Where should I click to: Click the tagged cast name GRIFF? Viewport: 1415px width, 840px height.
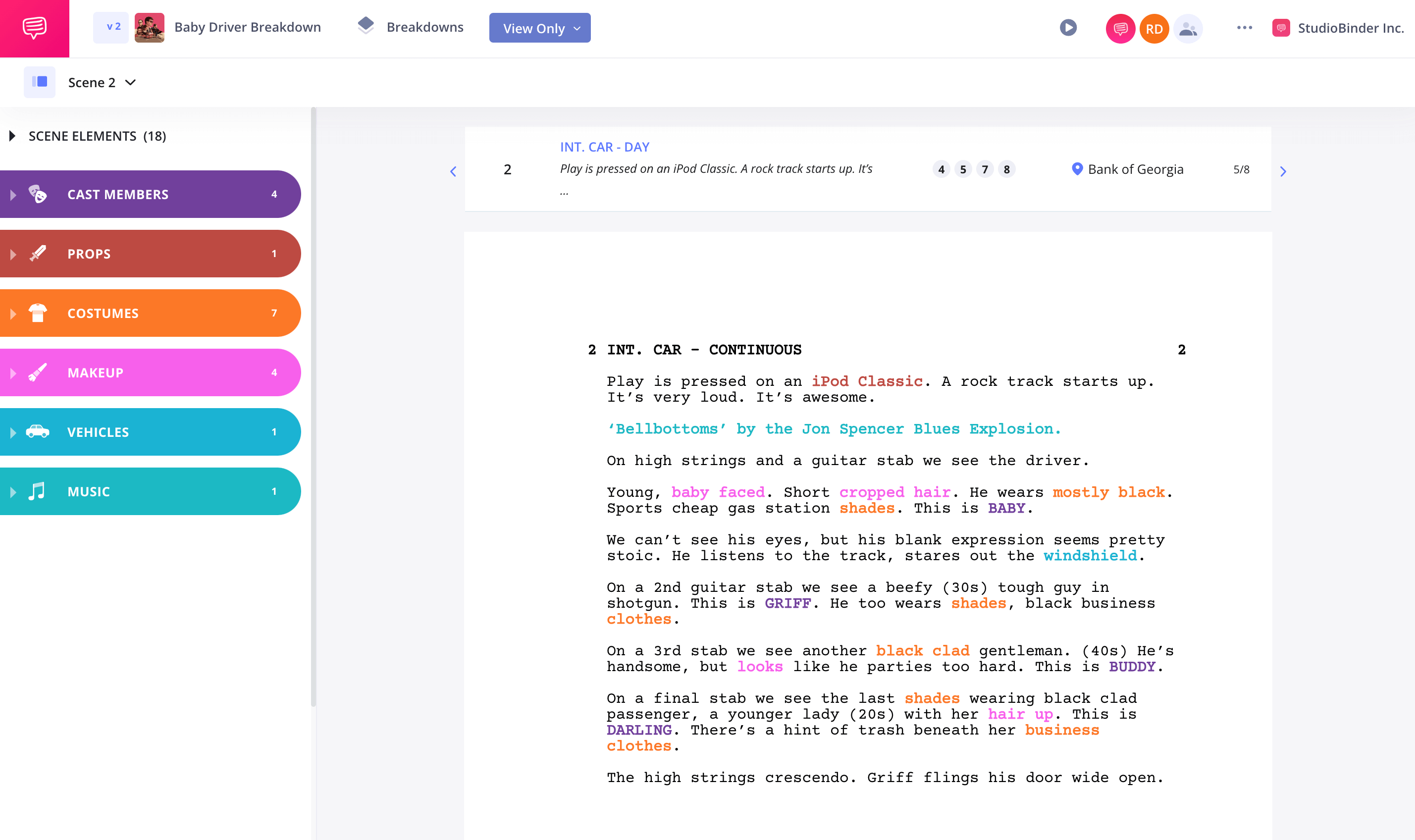(787, 603)
